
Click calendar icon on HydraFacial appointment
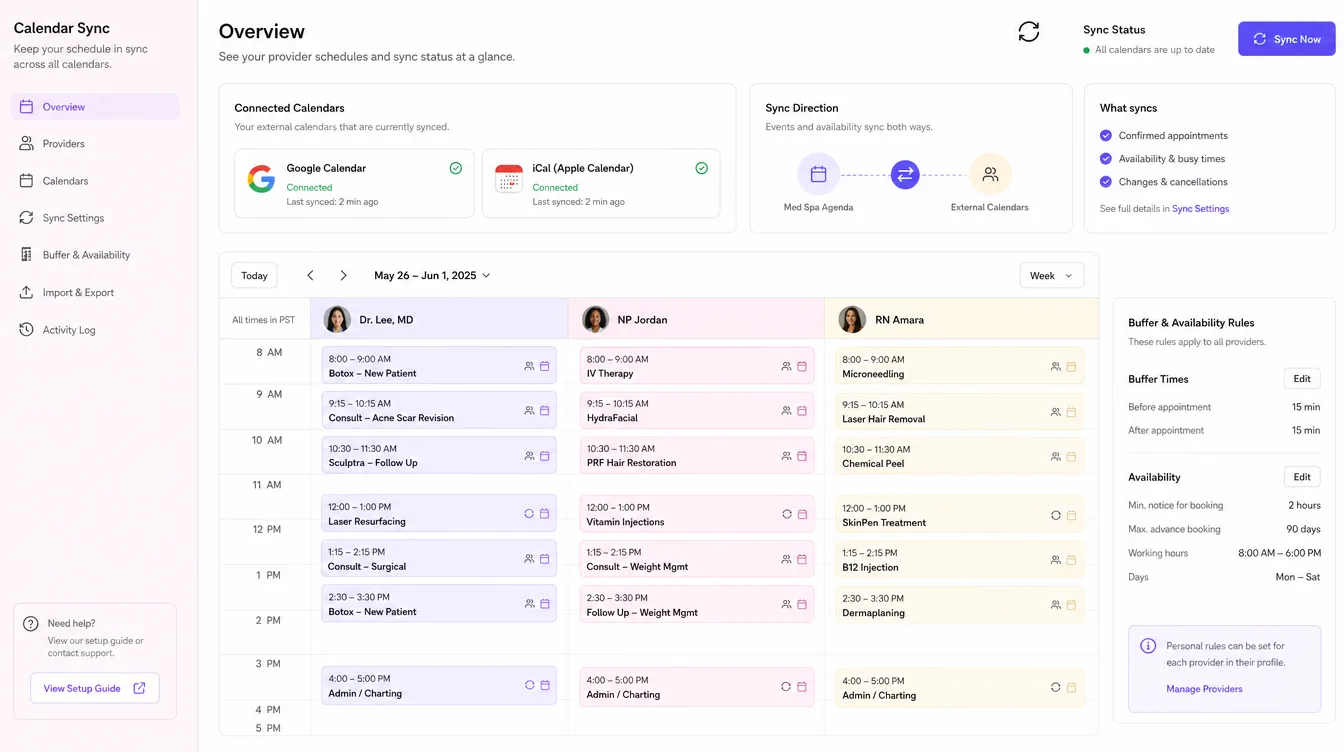802,411
